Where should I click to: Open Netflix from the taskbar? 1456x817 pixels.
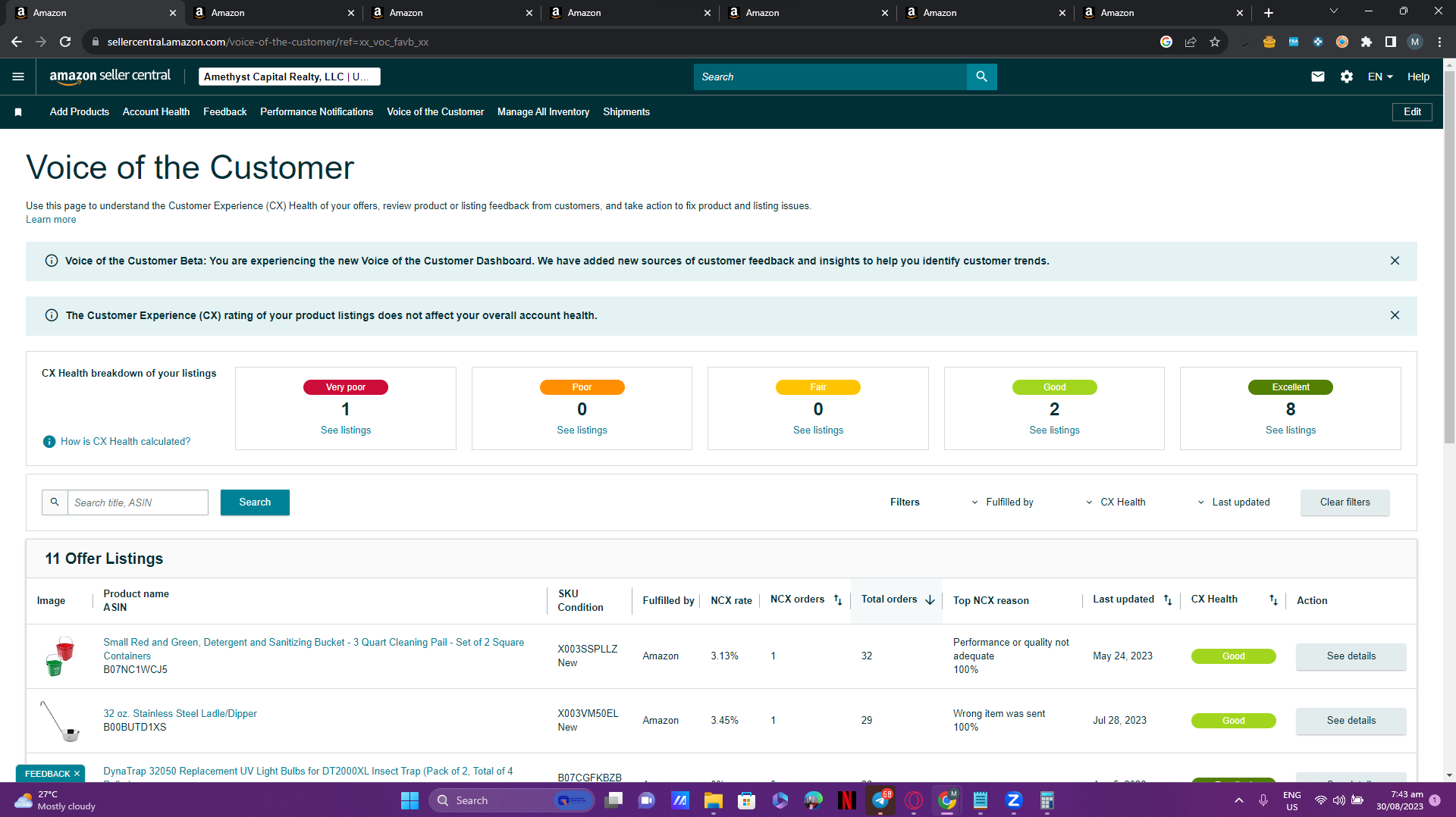coord(847,800)
